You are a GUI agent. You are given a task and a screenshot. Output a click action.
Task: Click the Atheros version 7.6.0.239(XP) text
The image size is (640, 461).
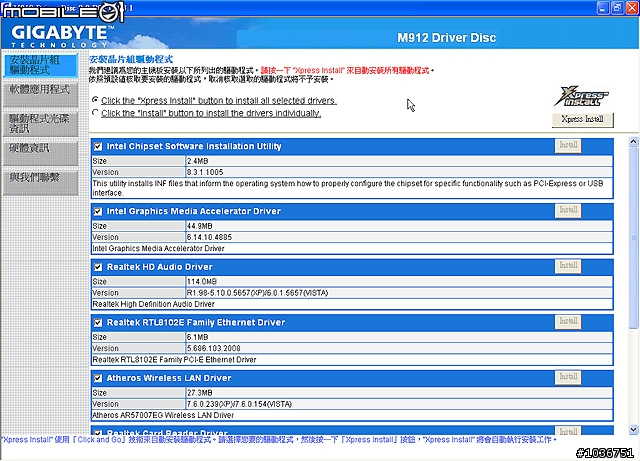click(239, 404)
